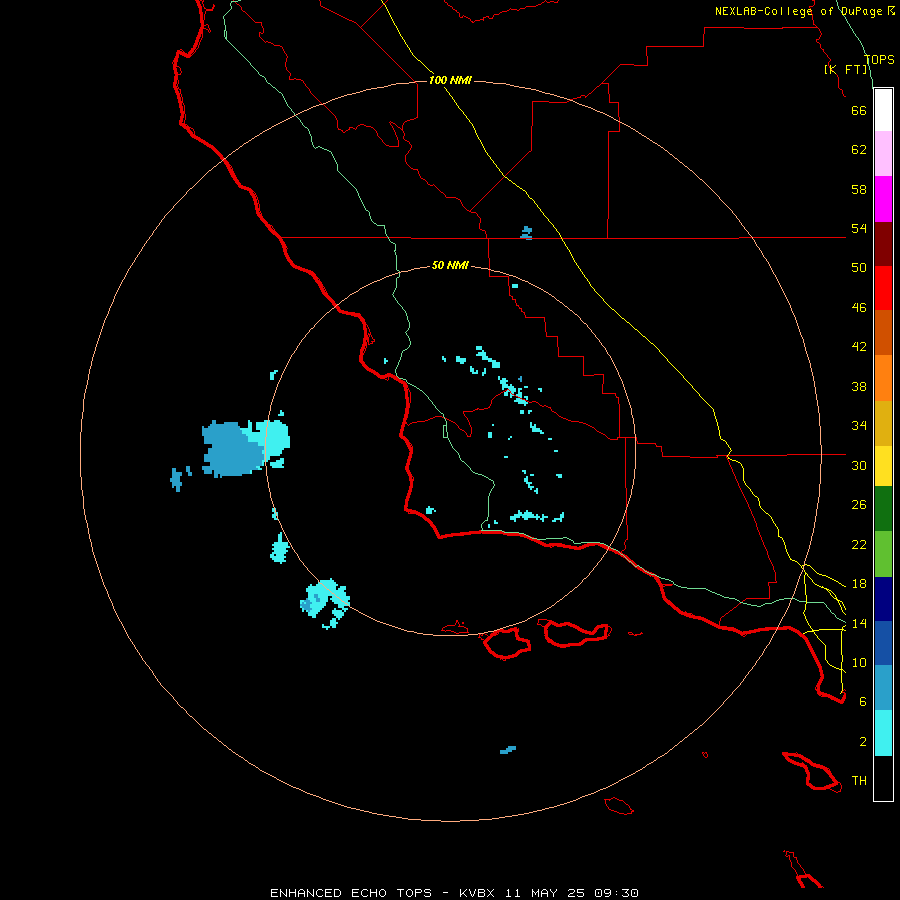Select the 2 legend label

coord(863,742)
